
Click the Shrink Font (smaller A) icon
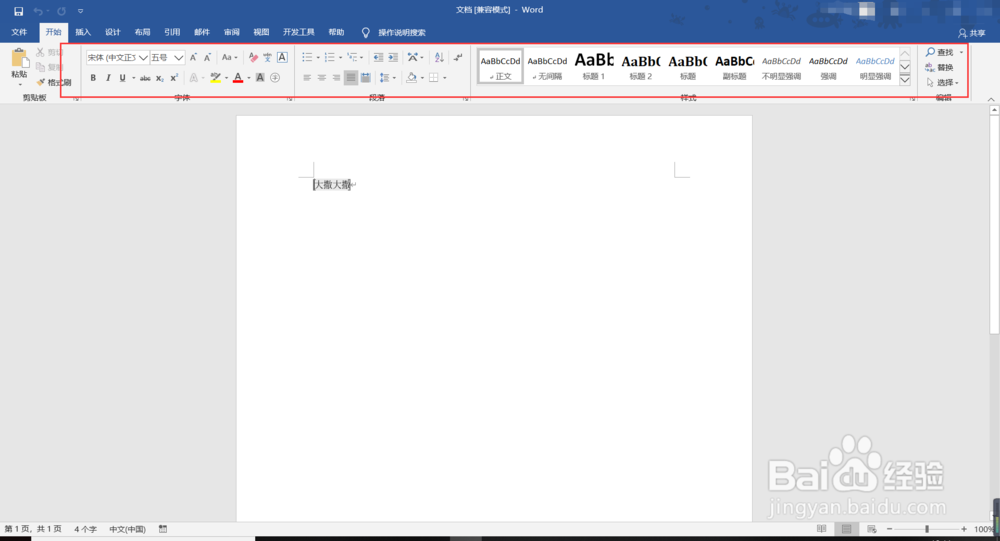pos(207,57)
